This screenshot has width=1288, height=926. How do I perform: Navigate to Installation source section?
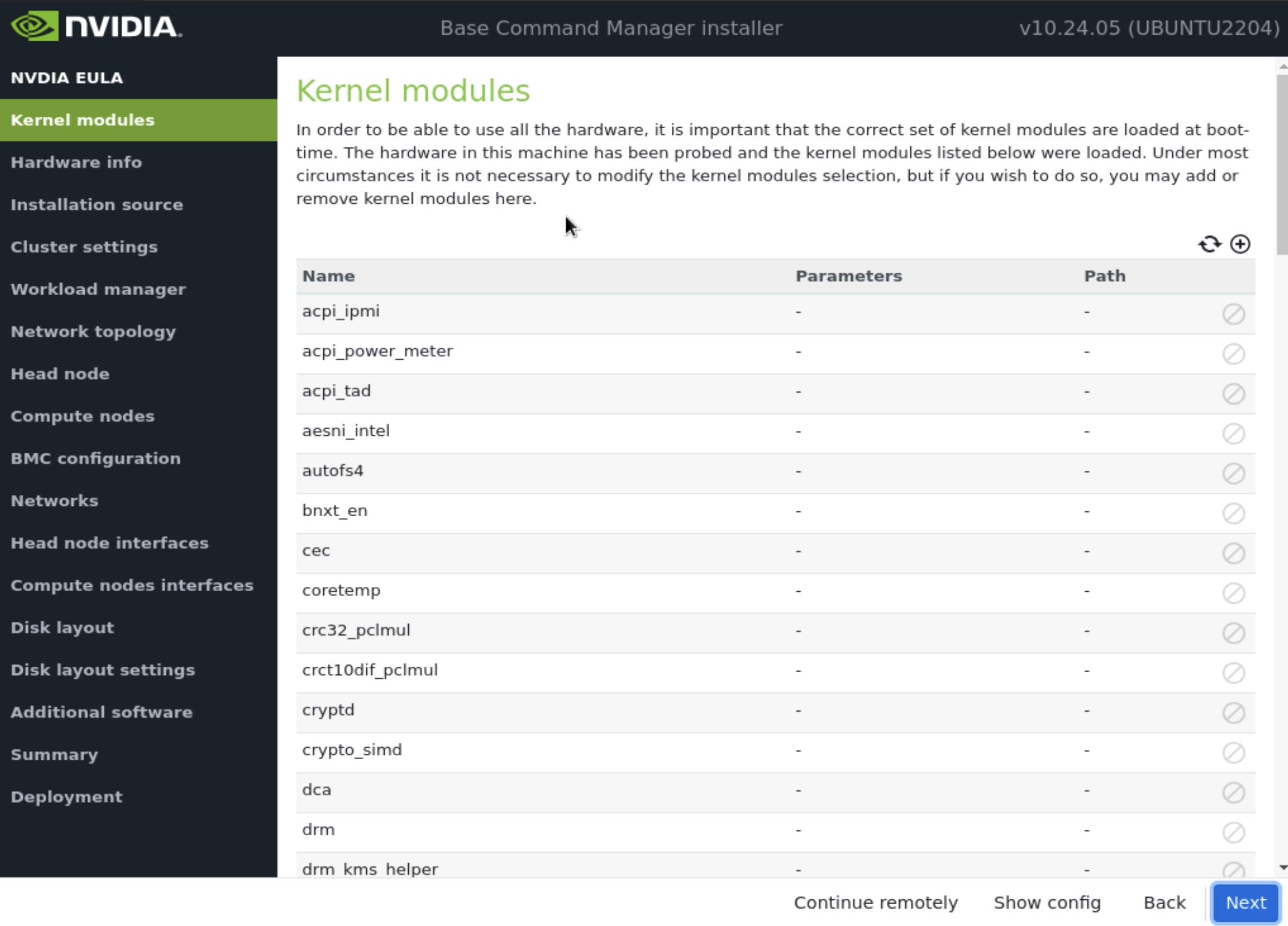[97, 204]
